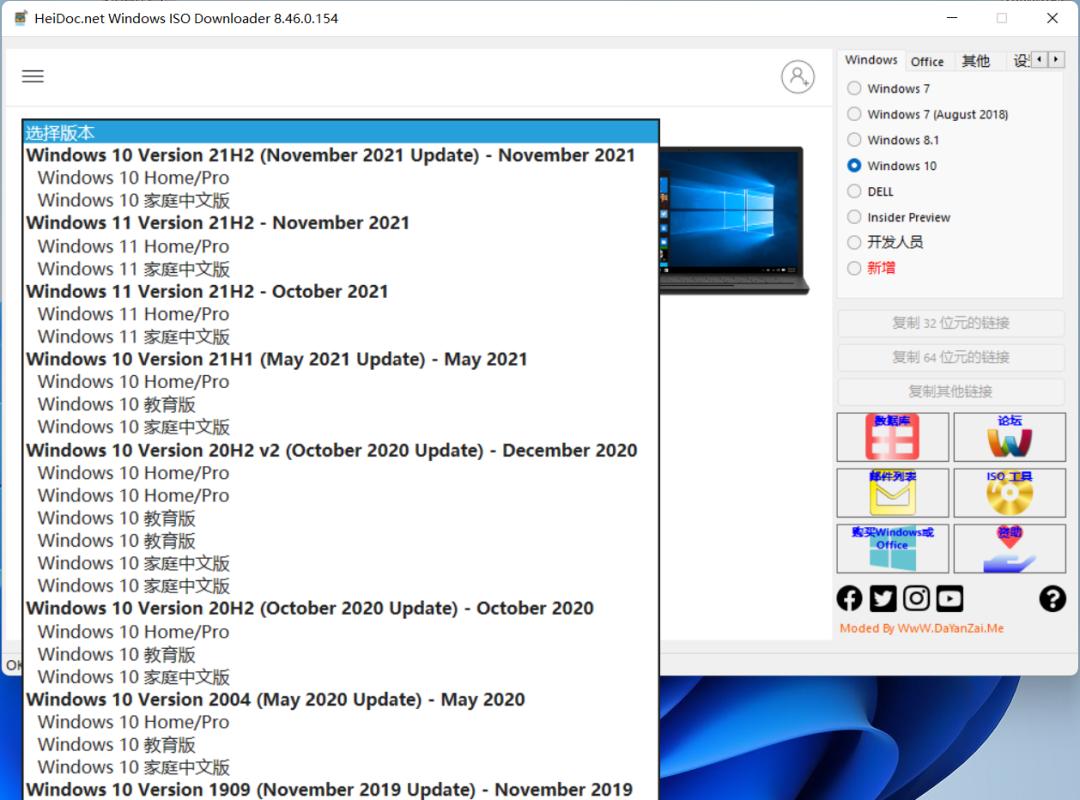The image size is (1080, 800).
Task: Select the Windows 7 radio button
Action: [854, 89]
